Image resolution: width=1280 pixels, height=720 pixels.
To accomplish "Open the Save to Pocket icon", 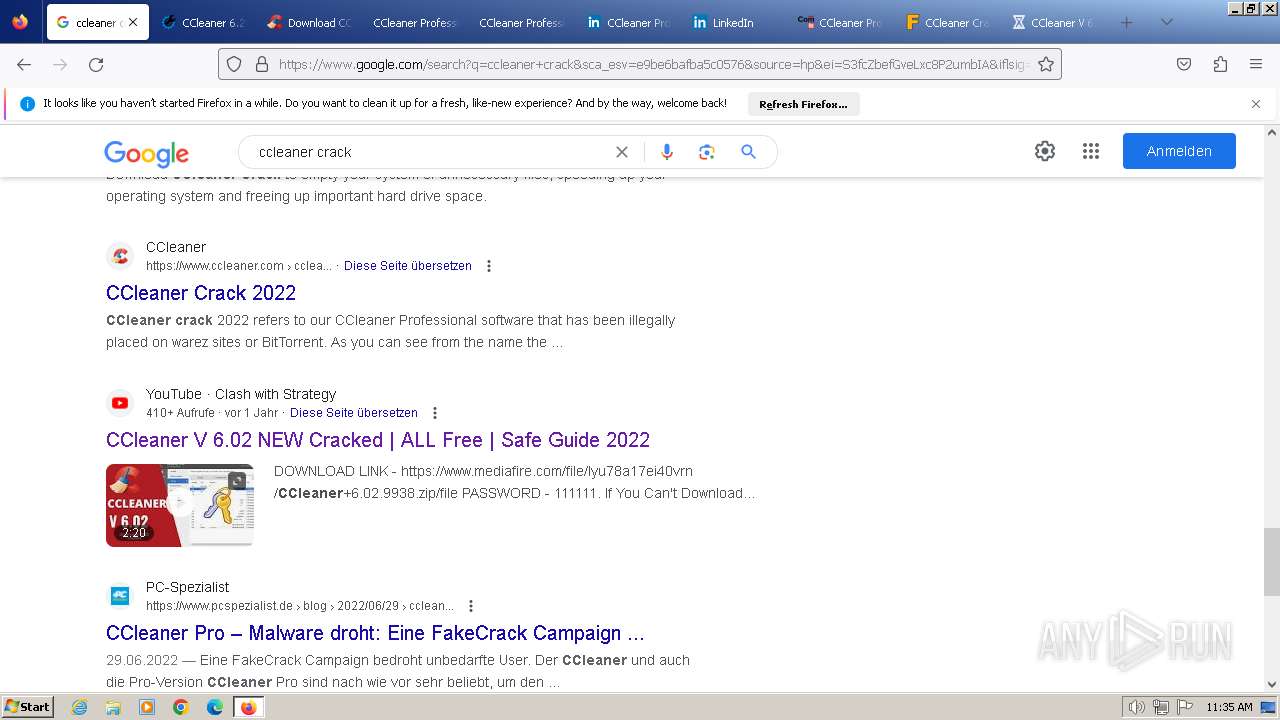I will coord(1184,64).
